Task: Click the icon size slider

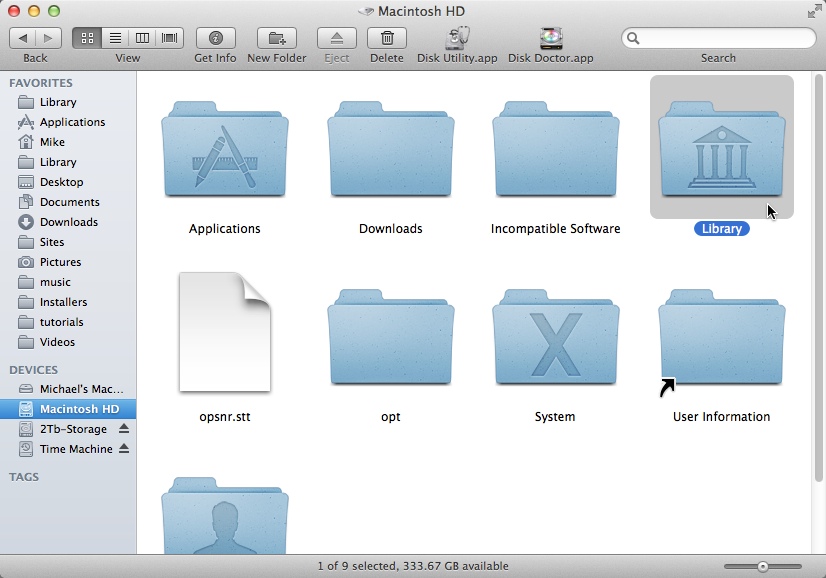Action: (763, 567)
